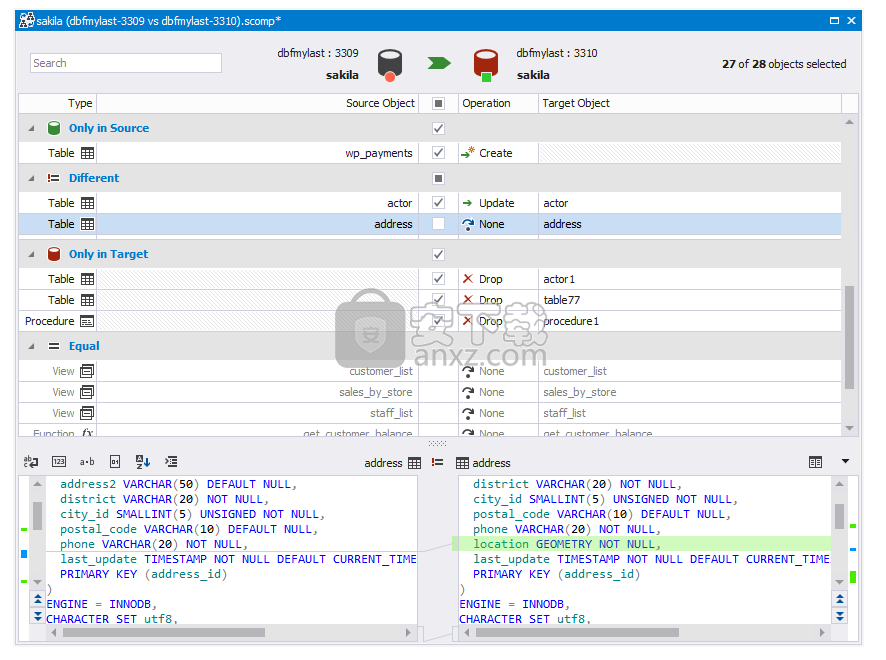
Task: Uncheck the wp_payments checkbox
Action: (x=438, y=153)
